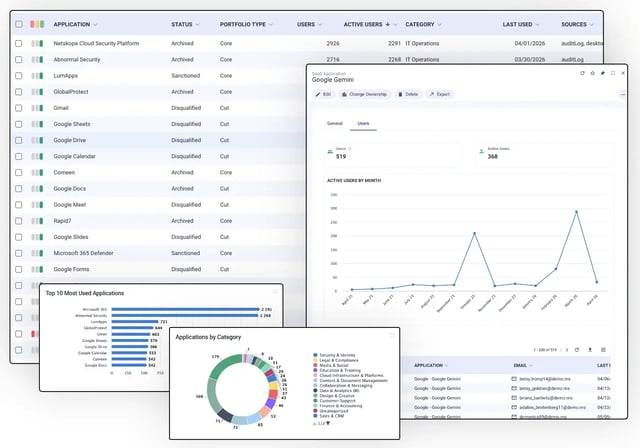Image resolution: width=640 pixels, height=448 pixels.
Task: Open the Category column dropdown
Action: click(x=440, y=24)
